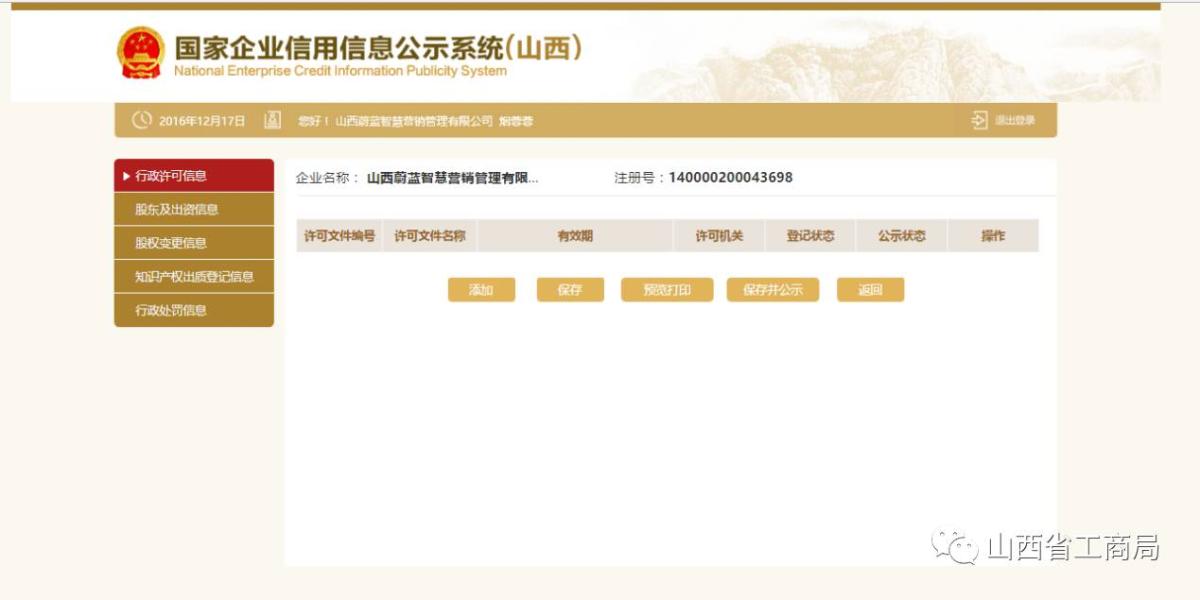This screenshot has width=1200, height=600.
Task: Click the 预览打印 button
Action: tap(667, 290)
